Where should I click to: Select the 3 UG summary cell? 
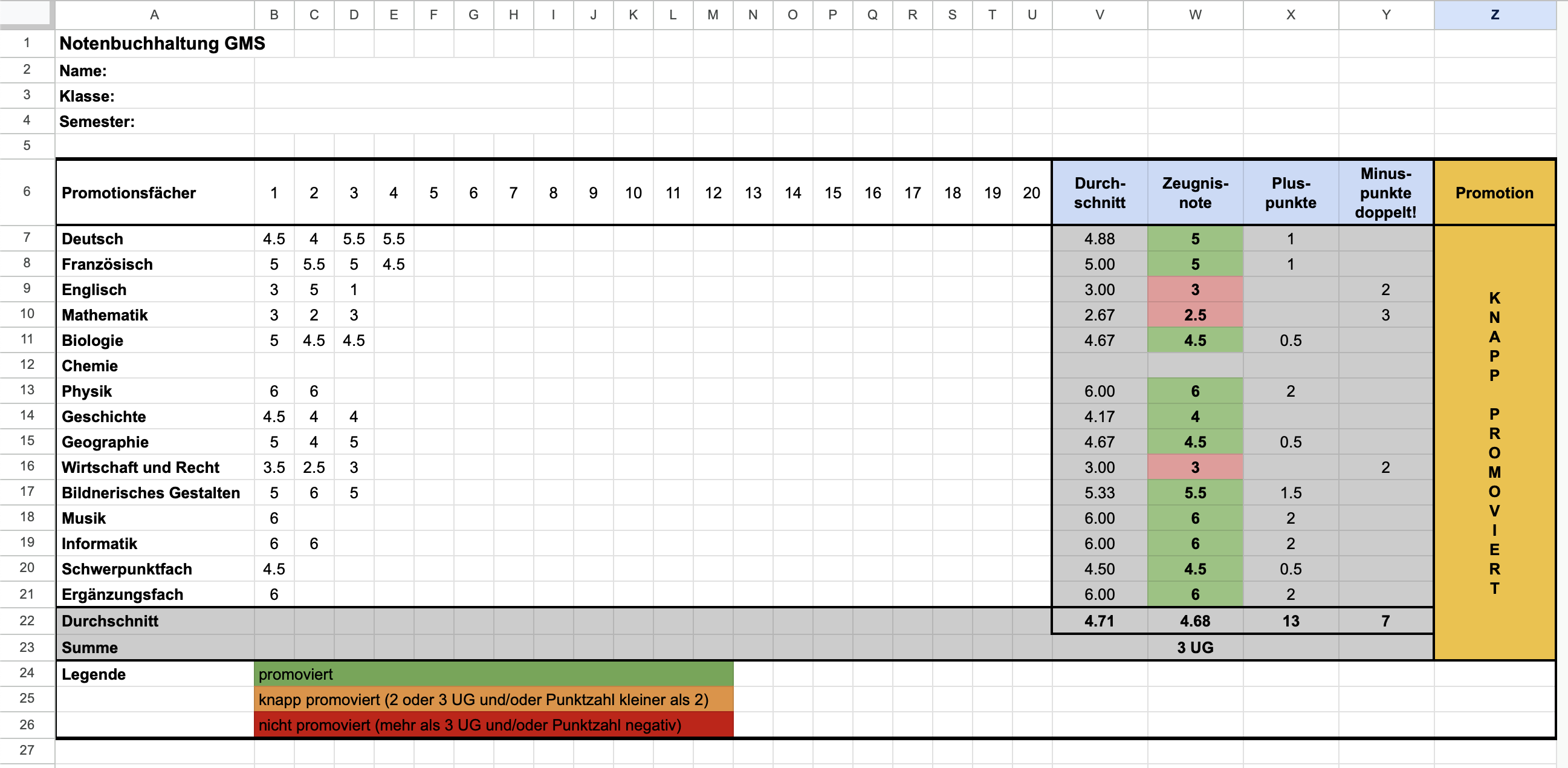click(1194, 648)
